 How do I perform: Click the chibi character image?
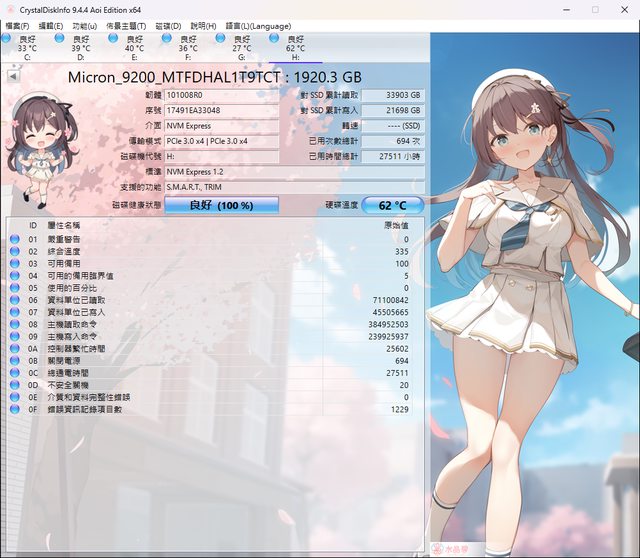click(x=39, y=140)
